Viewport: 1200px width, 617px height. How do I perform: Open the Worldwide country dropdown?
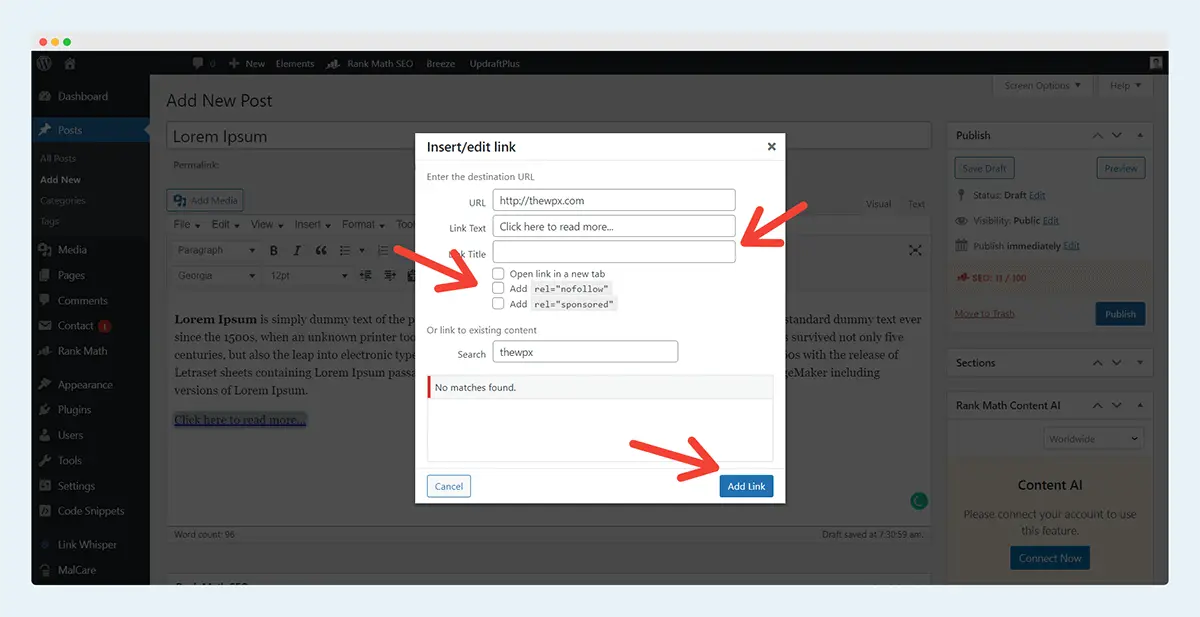[1093, 439]
